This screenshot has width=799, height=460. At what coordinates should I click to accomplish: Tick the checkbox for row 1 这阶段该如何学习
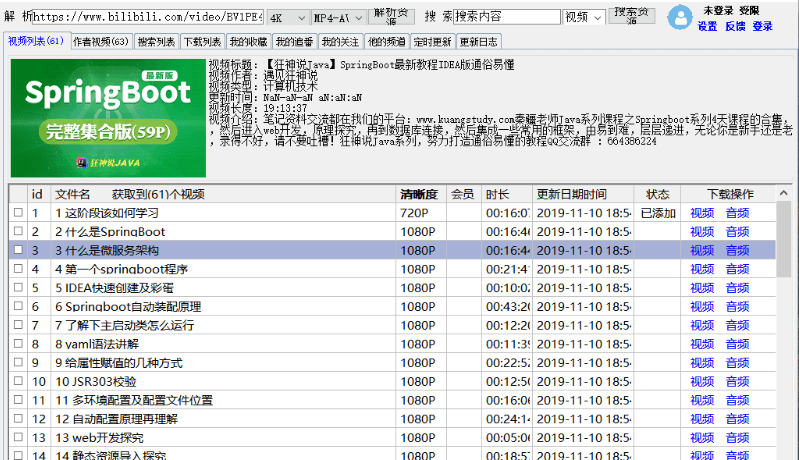pos(18,212)
